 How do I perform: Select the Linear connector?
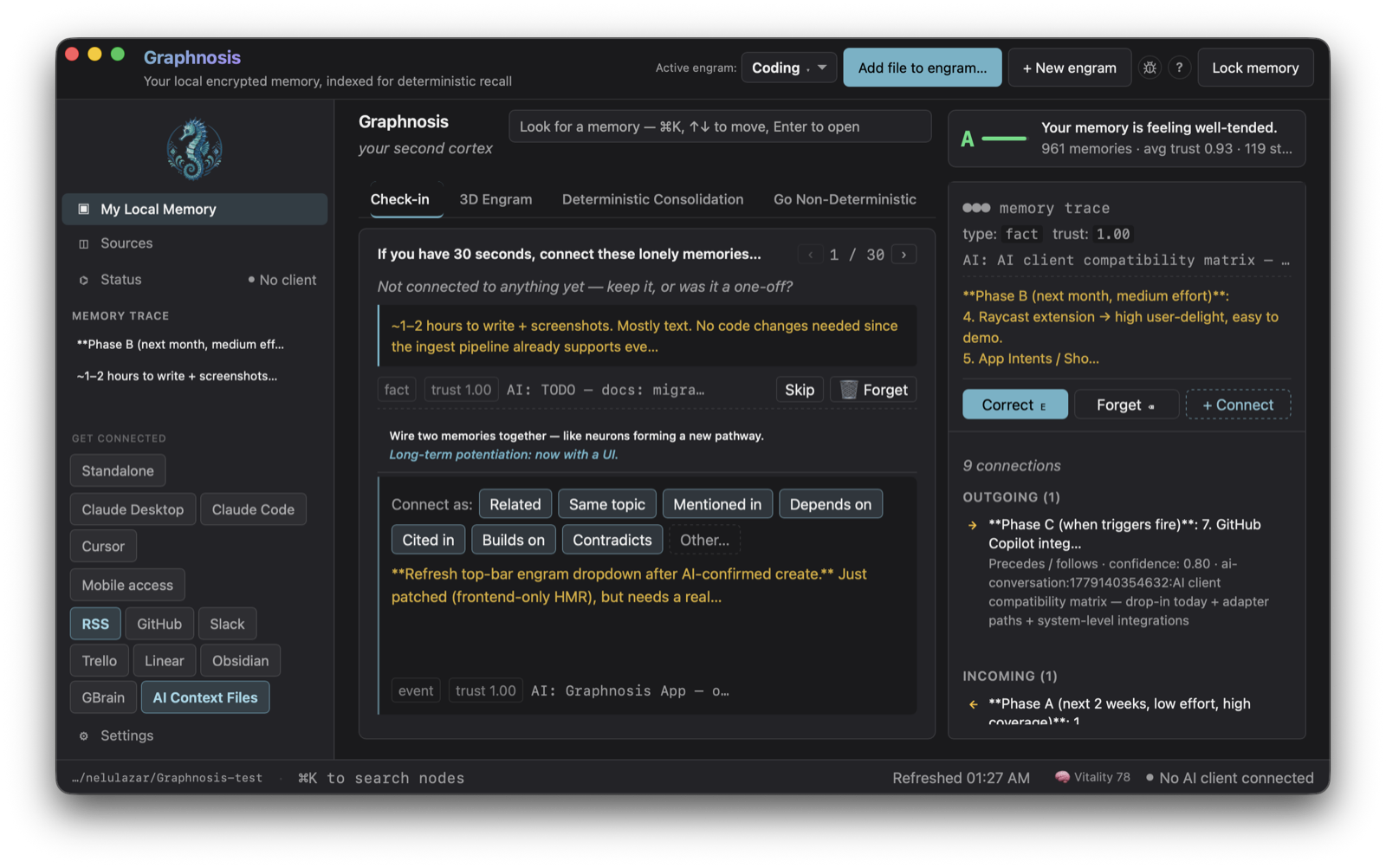pyautogui.click(x=165, y=660)
